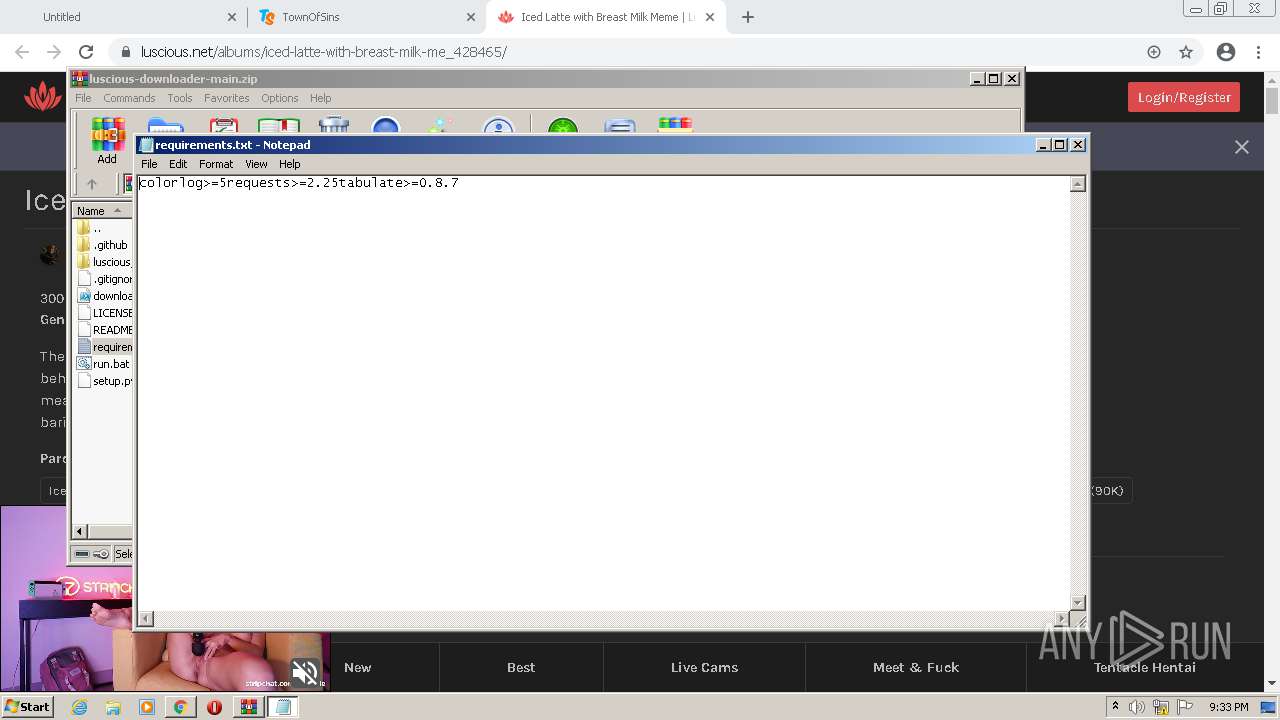Select the parent '..' folder entry
Screen dimensions: 1280x720
[x=89, y=228]
